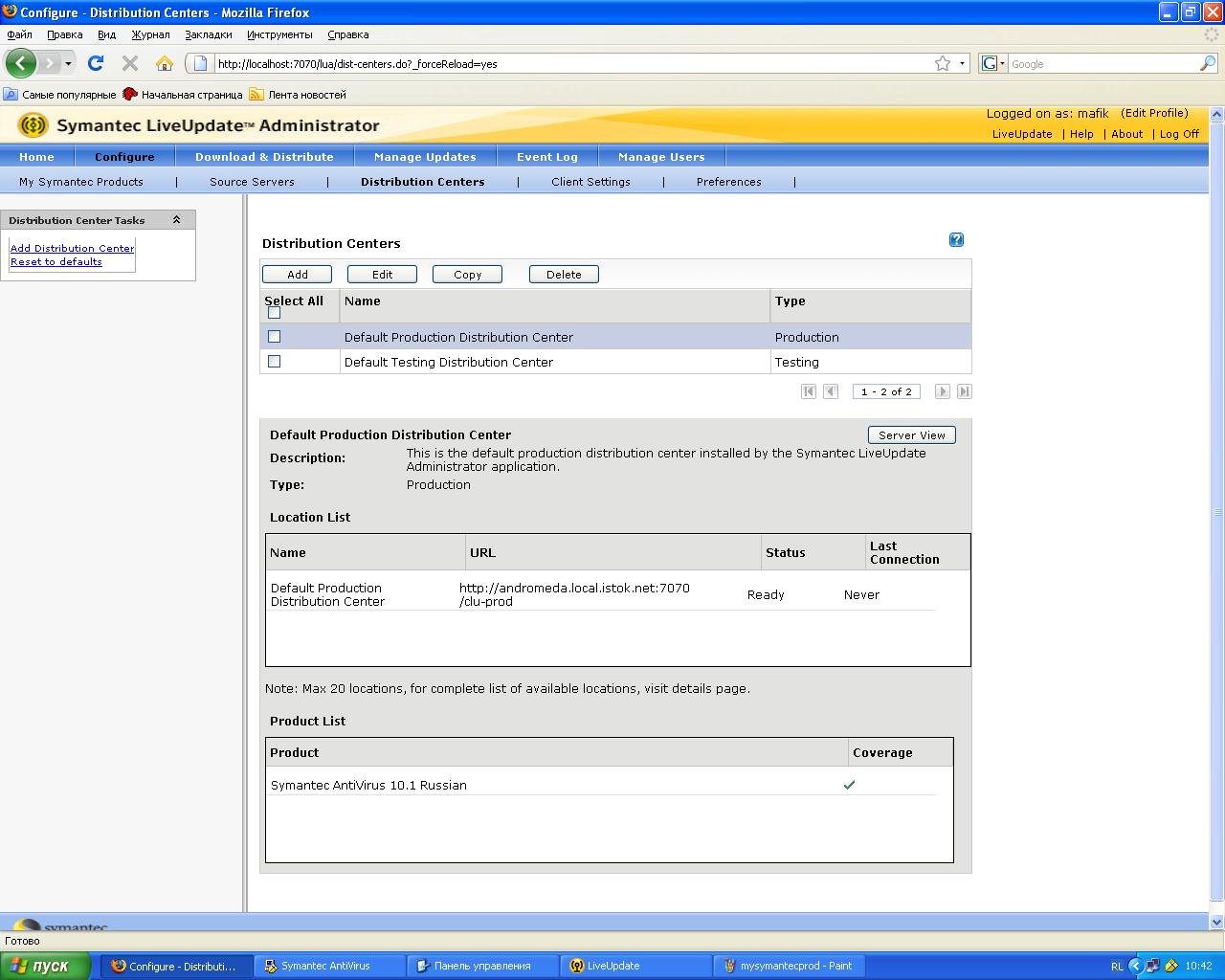
Task: Go to the last page pagination icon
Action: tap(965, 391)
